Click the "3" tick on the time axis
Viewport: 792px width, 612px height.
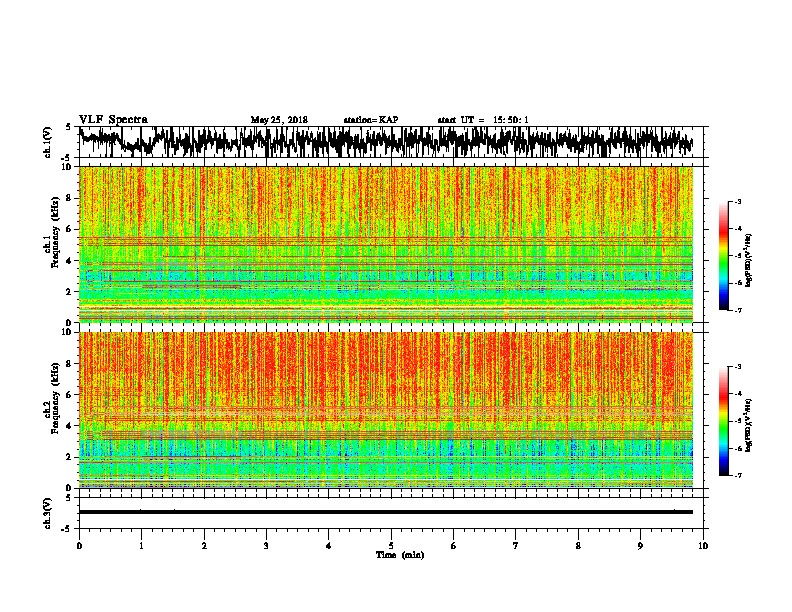pyautogui.click(x=266, y=546)
